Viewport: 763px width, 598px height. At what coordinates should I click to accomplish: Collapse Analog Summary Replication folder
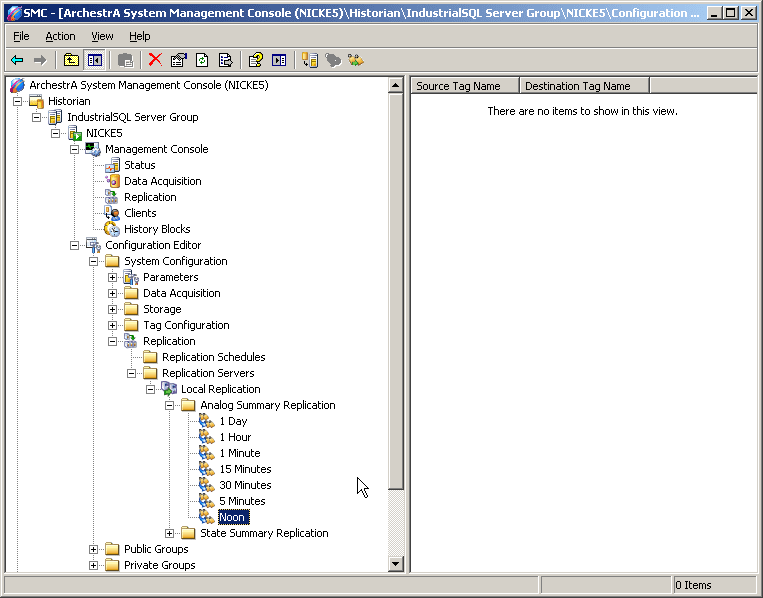[x=169, y=405]
